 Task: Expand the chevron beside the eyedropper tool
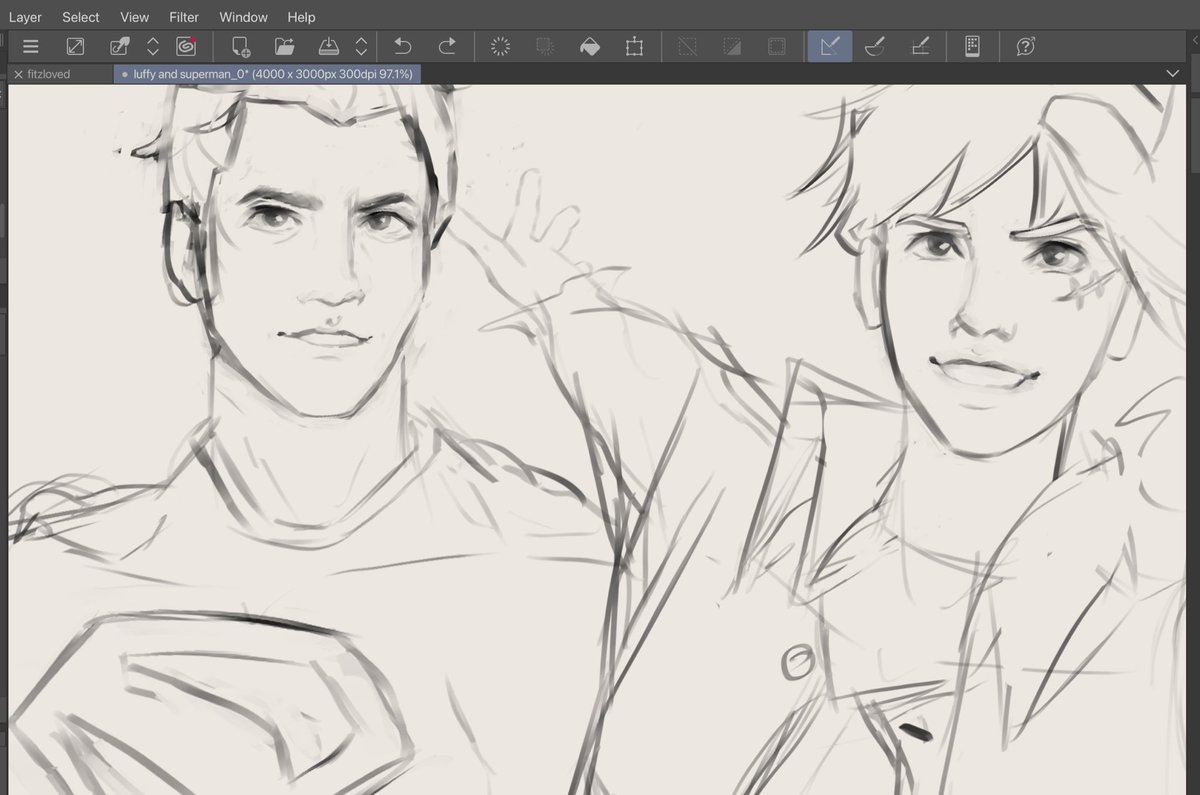coord(155,46)
